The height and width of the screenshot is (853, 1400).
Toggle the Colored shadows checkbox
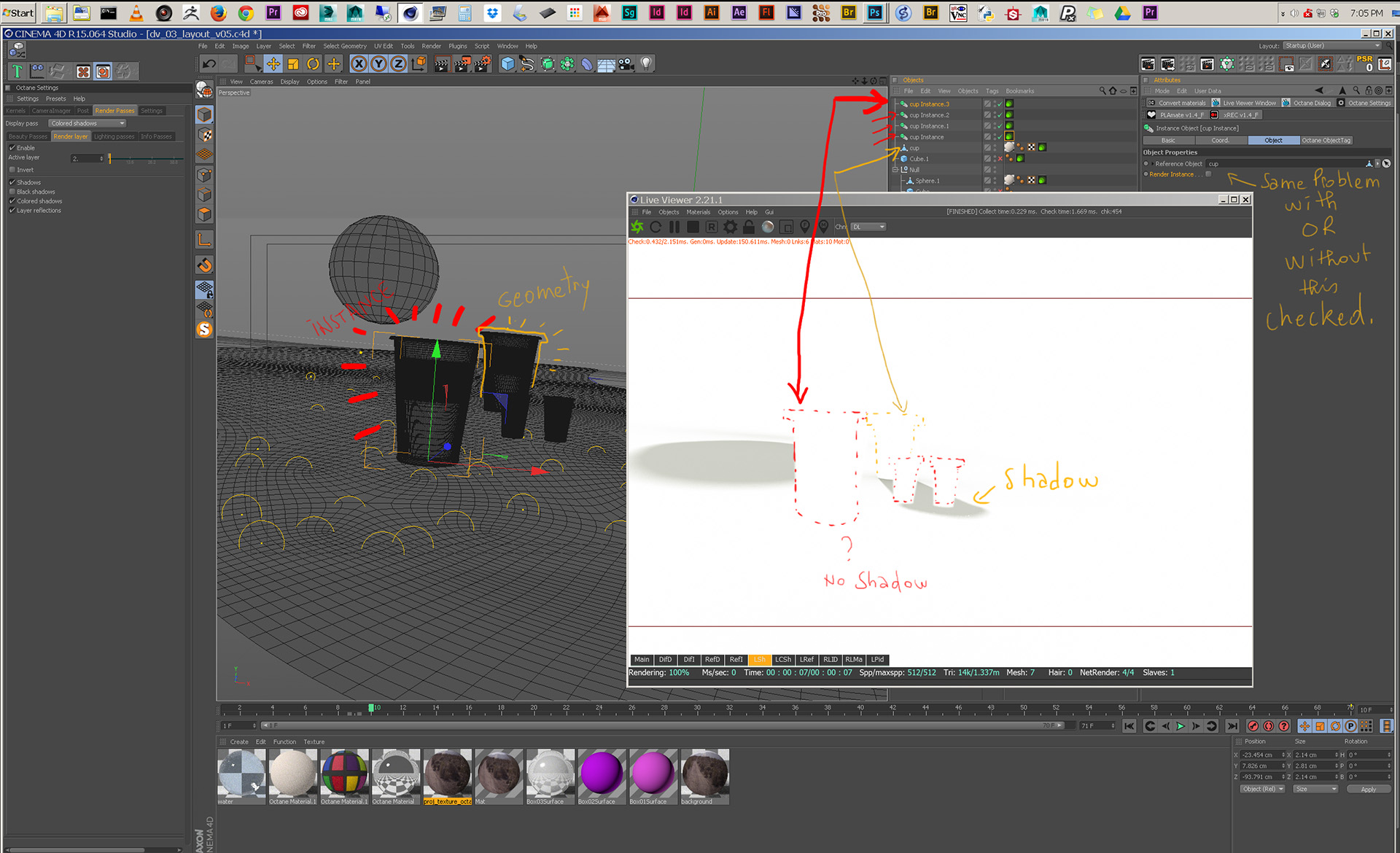(x=12, y=201)
